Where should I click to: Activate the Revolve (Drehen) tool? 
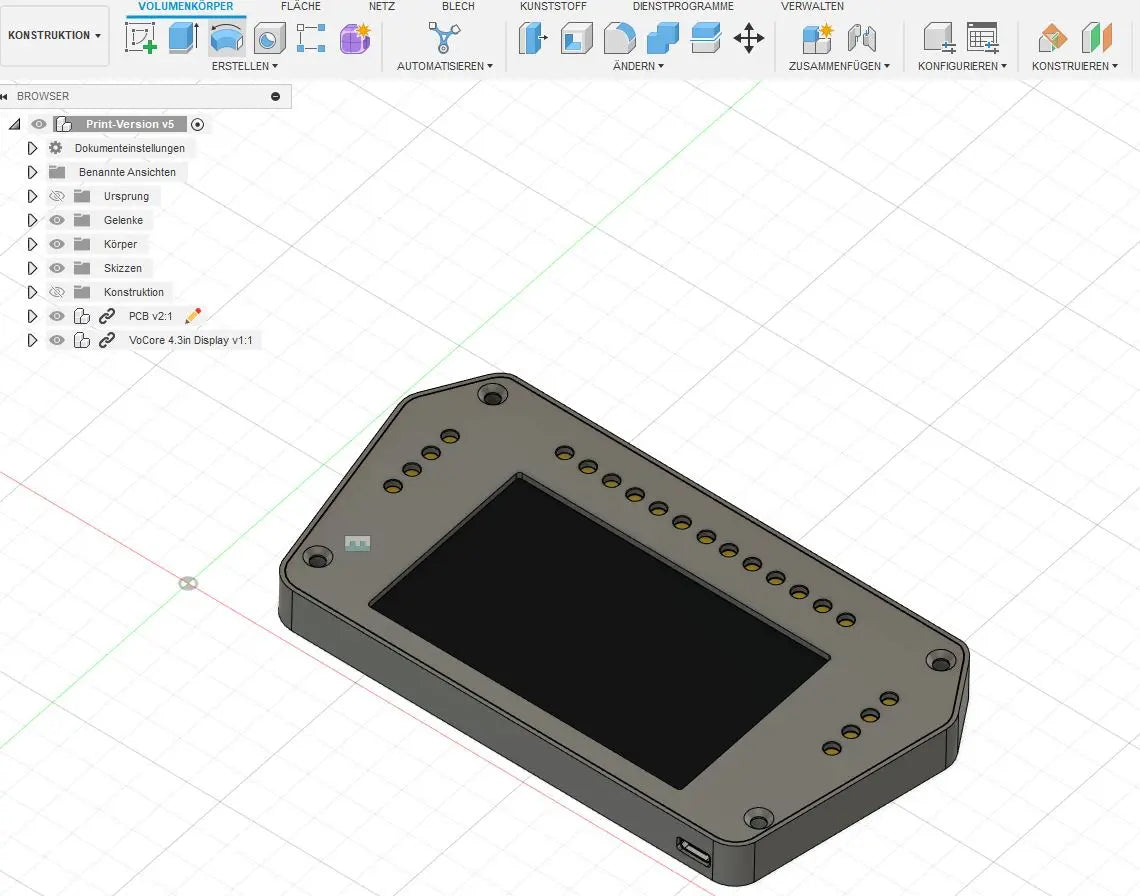[226, 38]
